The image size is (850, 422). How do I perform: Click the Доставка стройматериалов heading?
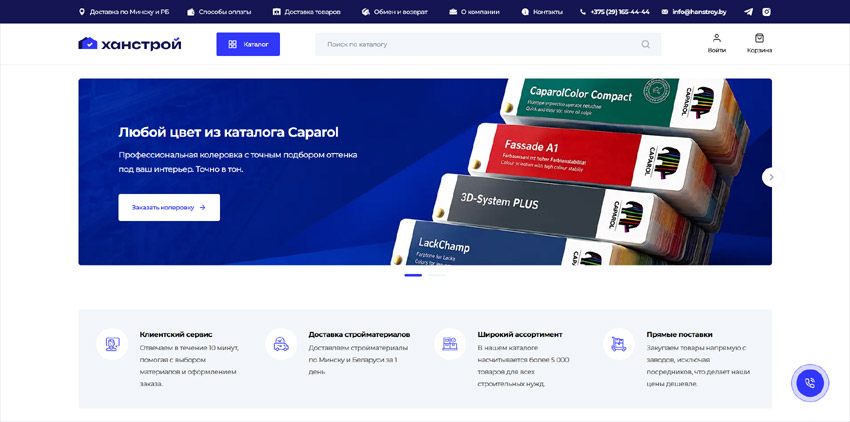(359, 335)
